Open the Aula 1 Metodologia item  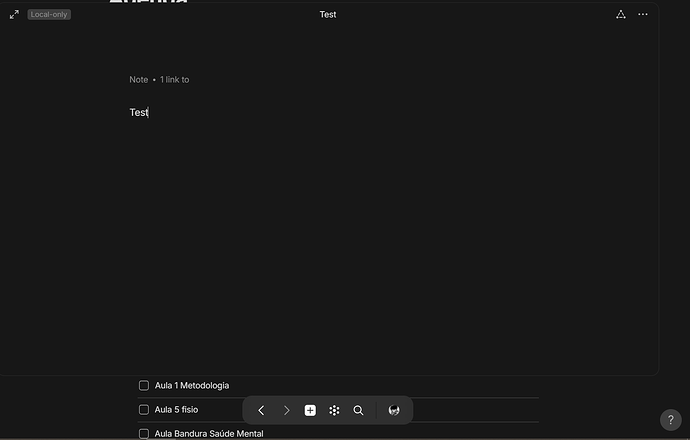pyautogui.click(x=192, y=385)
